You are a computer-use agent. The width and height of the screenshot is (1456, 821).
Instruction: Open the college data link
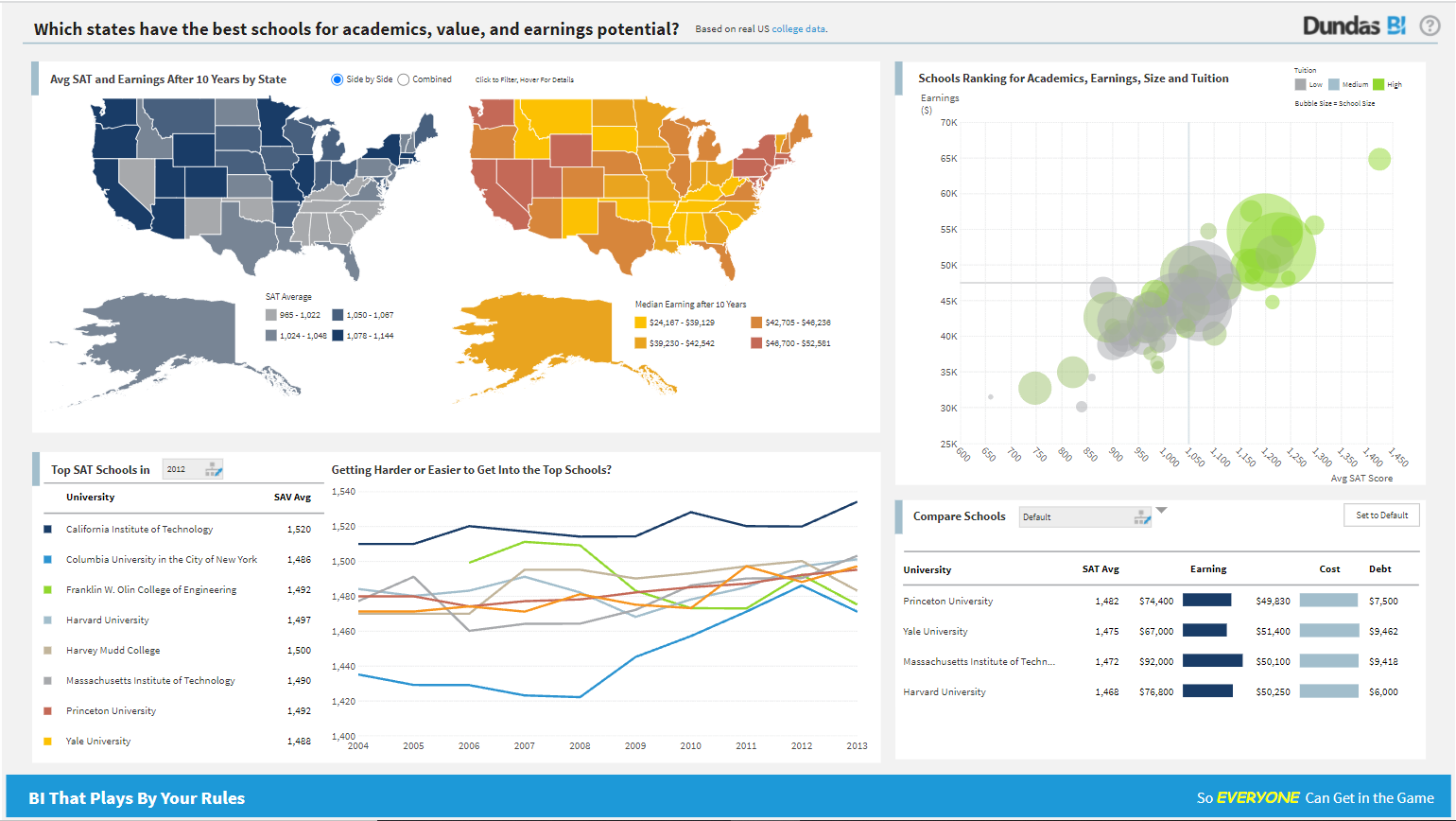(799, 29)
